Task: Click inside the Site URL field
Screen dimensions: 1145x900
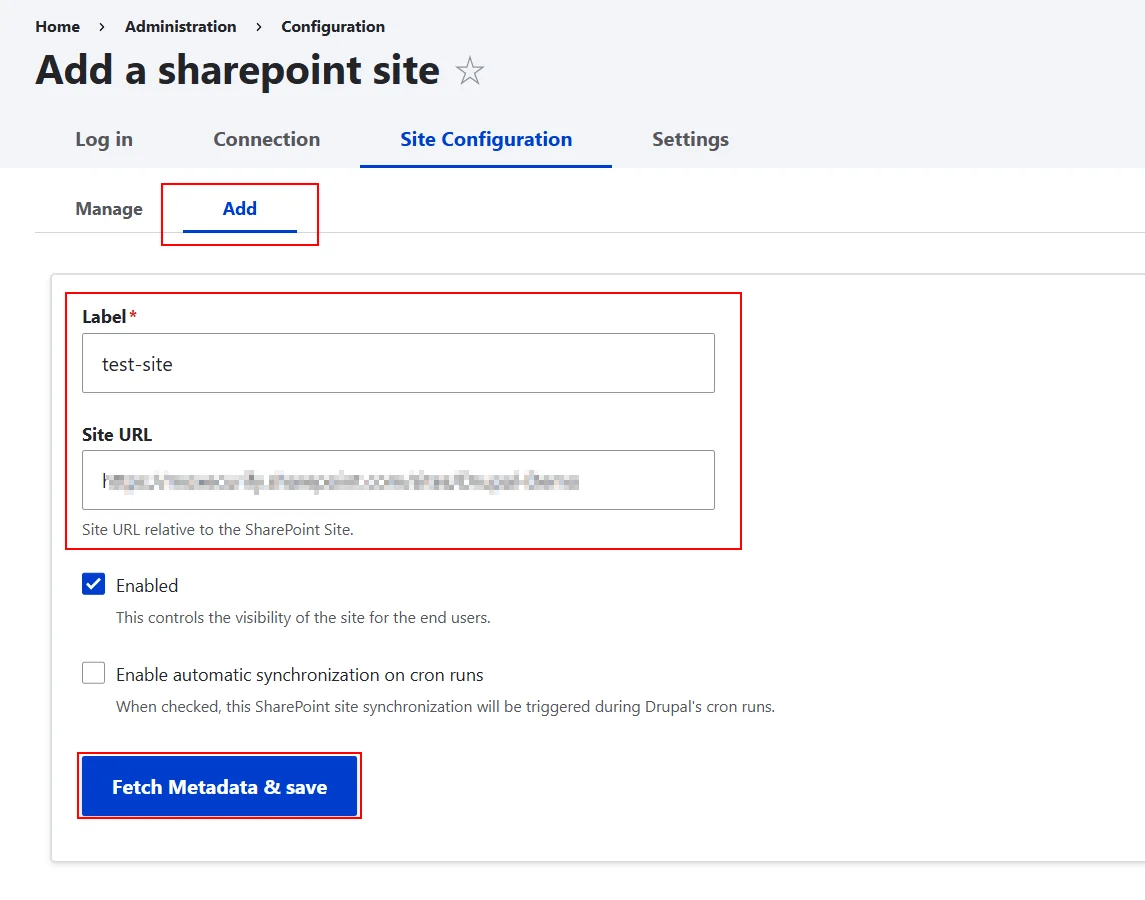Action: [x=398, y=480]
